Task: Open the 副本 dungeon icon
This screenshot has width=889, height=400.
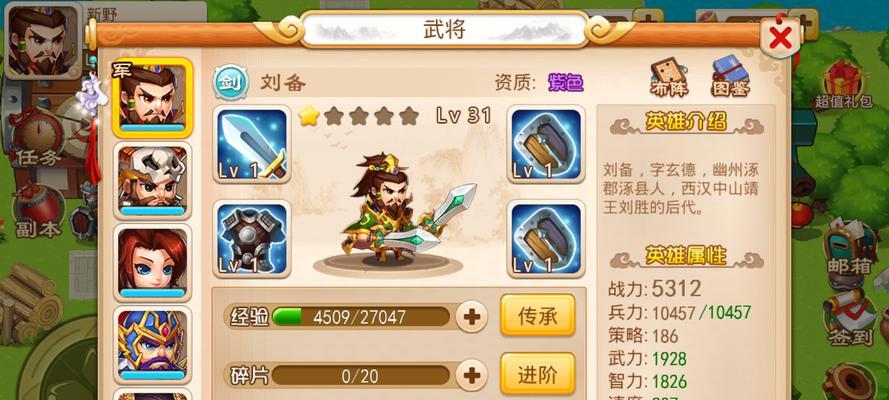Action: (38, 212)
